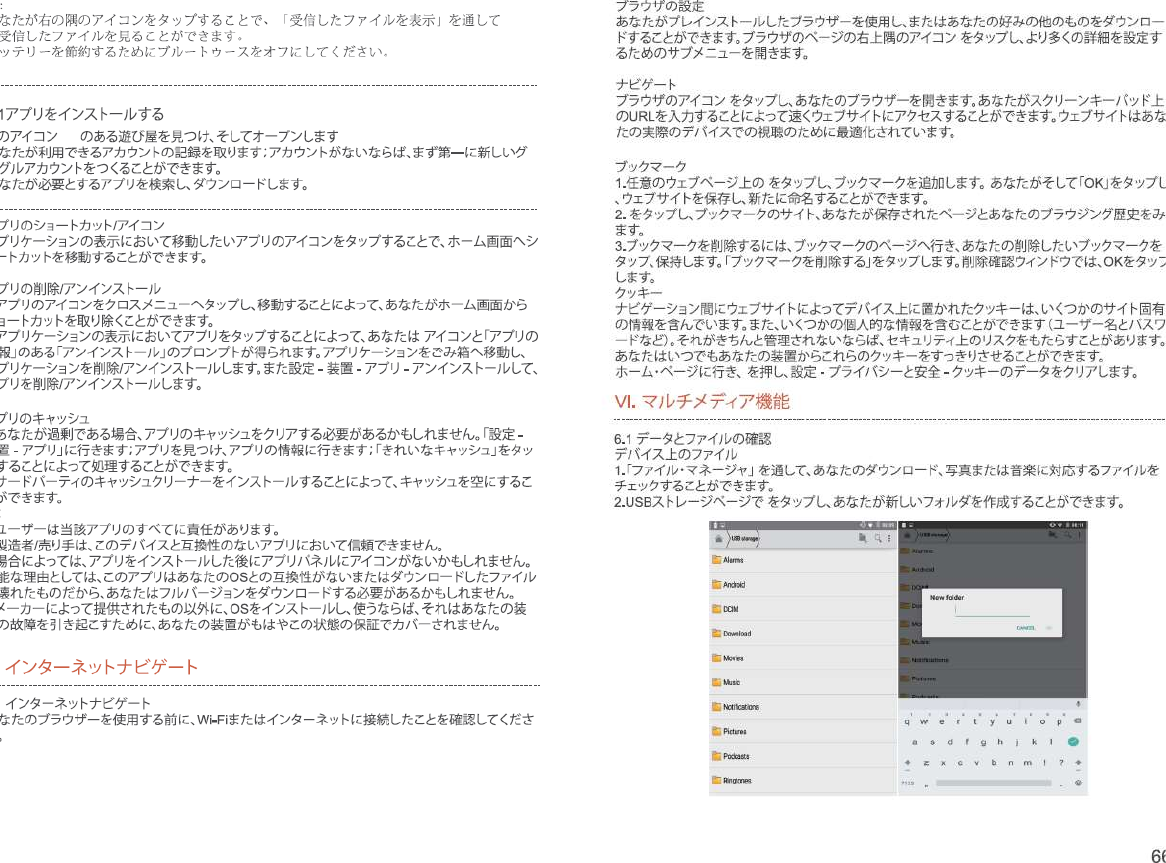Tap the question mark key on the keyboard
1166x863 pixels.
tap(1061, 763)
